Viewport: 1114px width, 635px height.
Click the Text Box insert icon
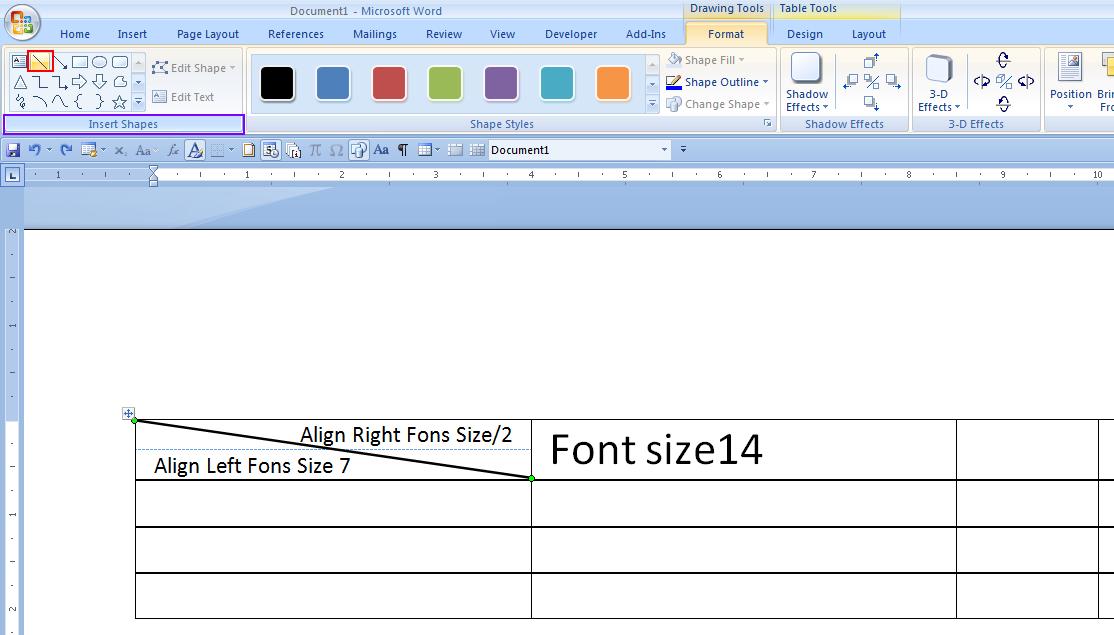19,61
